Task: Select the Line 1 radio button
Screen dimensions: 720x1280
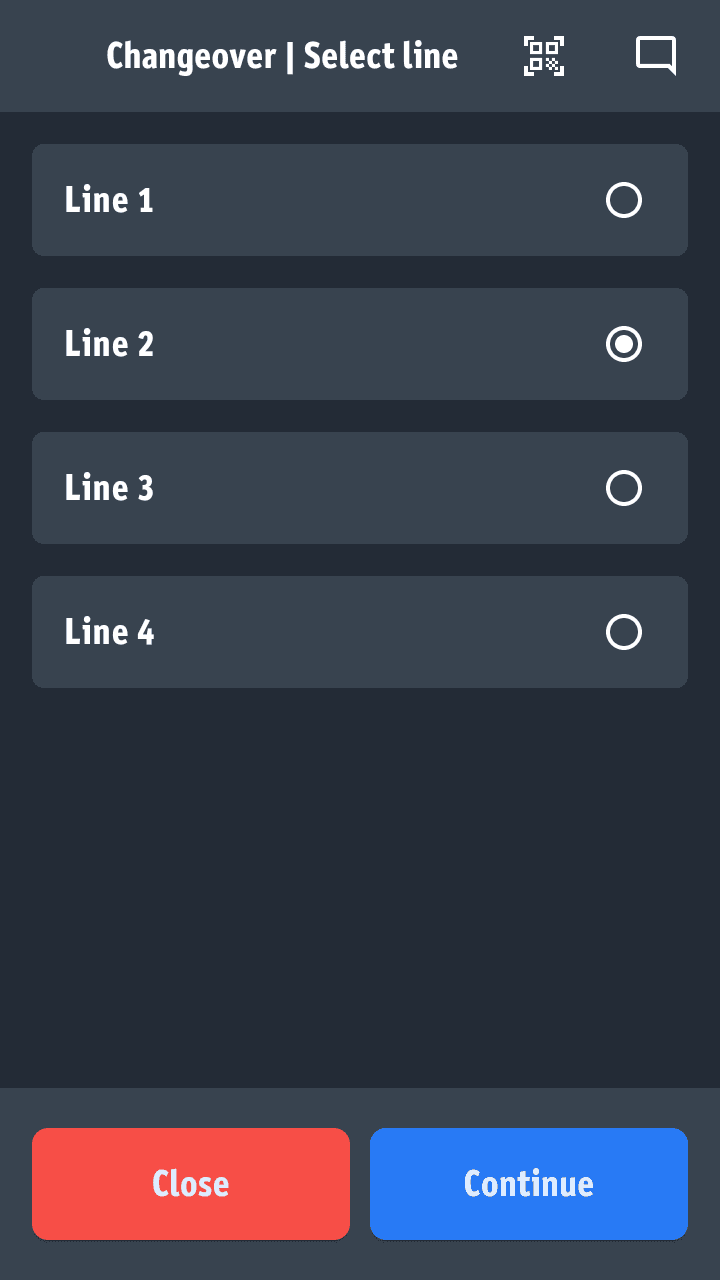Action: click(623, 200)
